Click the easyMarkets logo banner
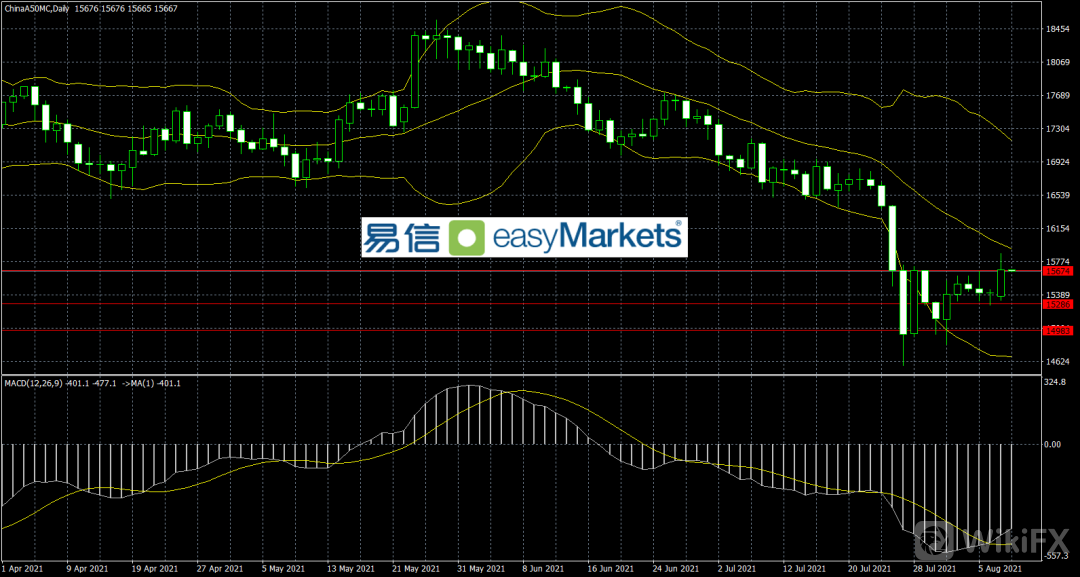 (524, 237)
